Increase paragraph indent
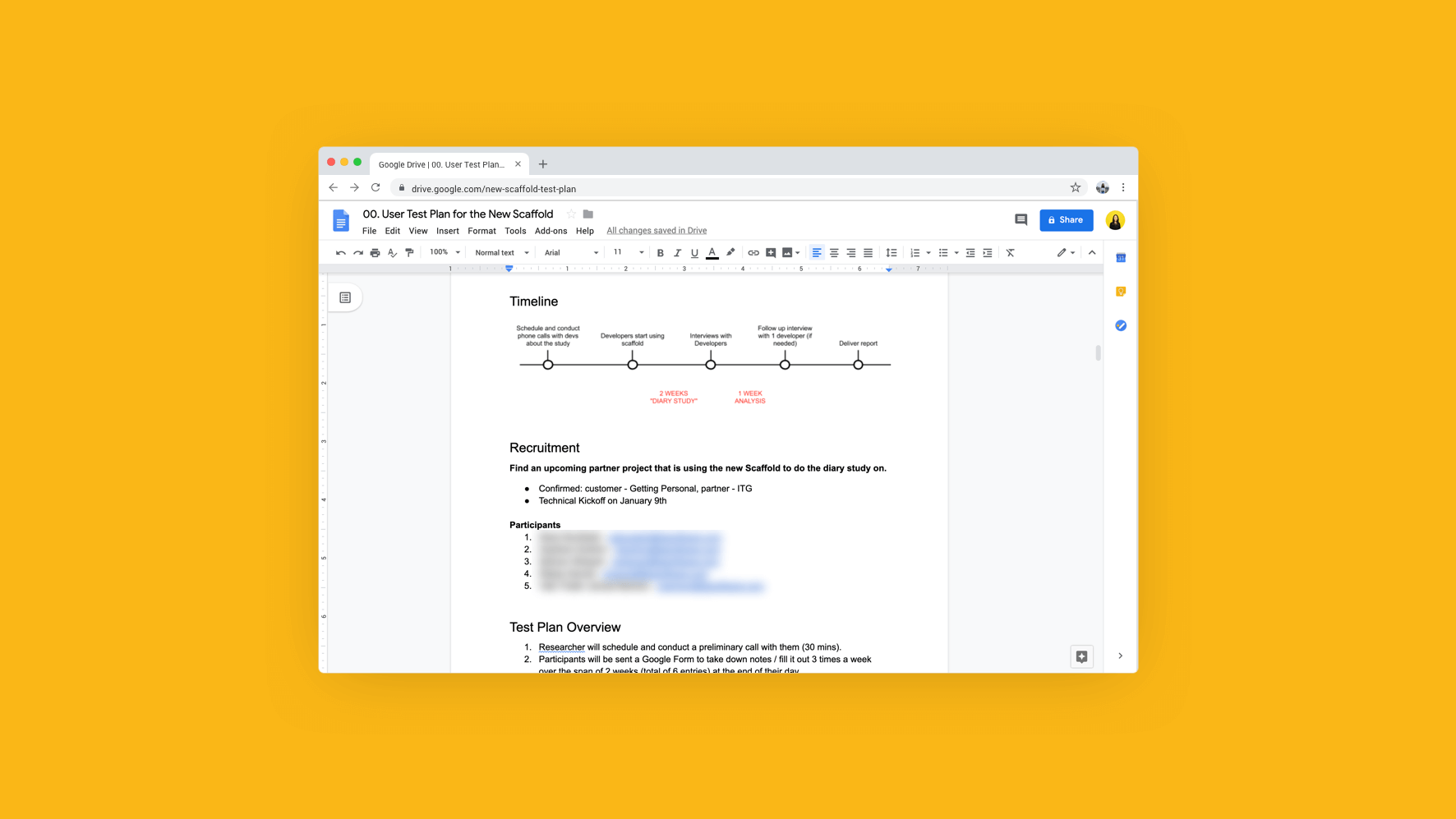Image resolution: width=1456 pixels, height=819 pixels. point(988,253)
